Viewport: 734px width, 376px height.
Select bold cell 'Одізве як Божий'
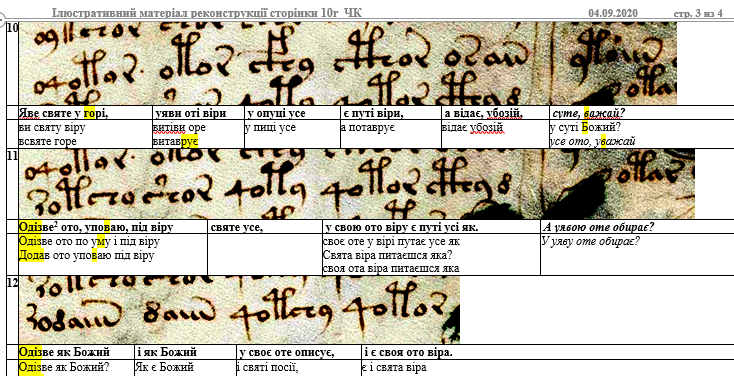[x=76, y=352]
